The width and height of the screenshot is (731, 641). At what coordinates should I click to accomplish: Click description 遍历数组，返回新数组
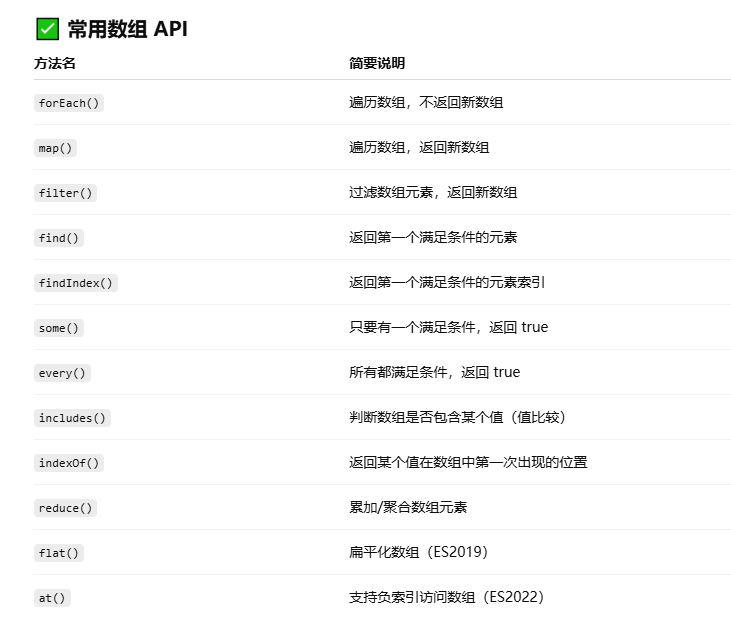[x=419, y=147]
